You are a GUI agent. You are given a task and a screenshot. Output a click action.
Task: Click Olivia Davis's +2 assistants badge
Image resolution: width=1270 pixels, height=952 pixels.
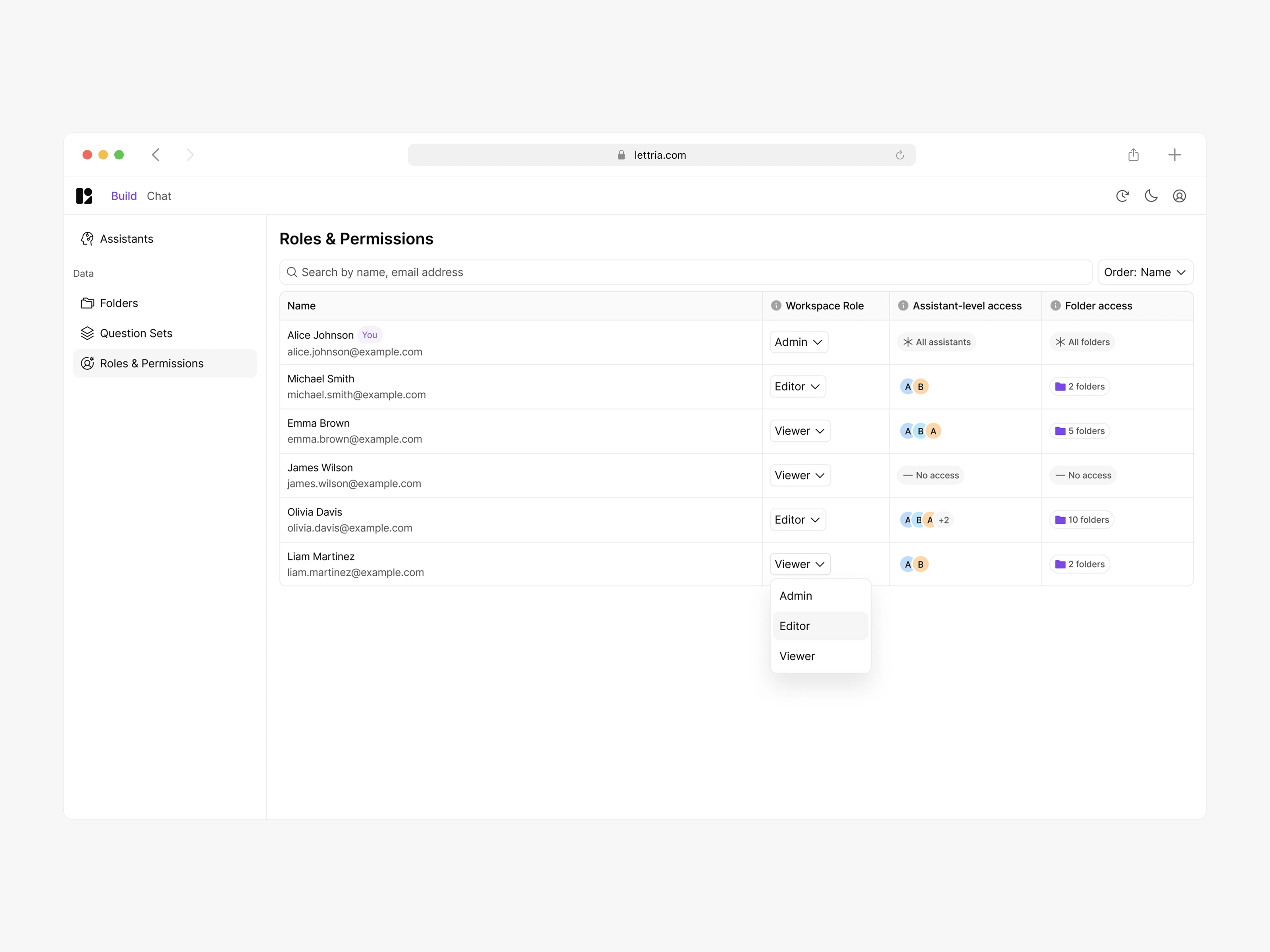point(943,520)
